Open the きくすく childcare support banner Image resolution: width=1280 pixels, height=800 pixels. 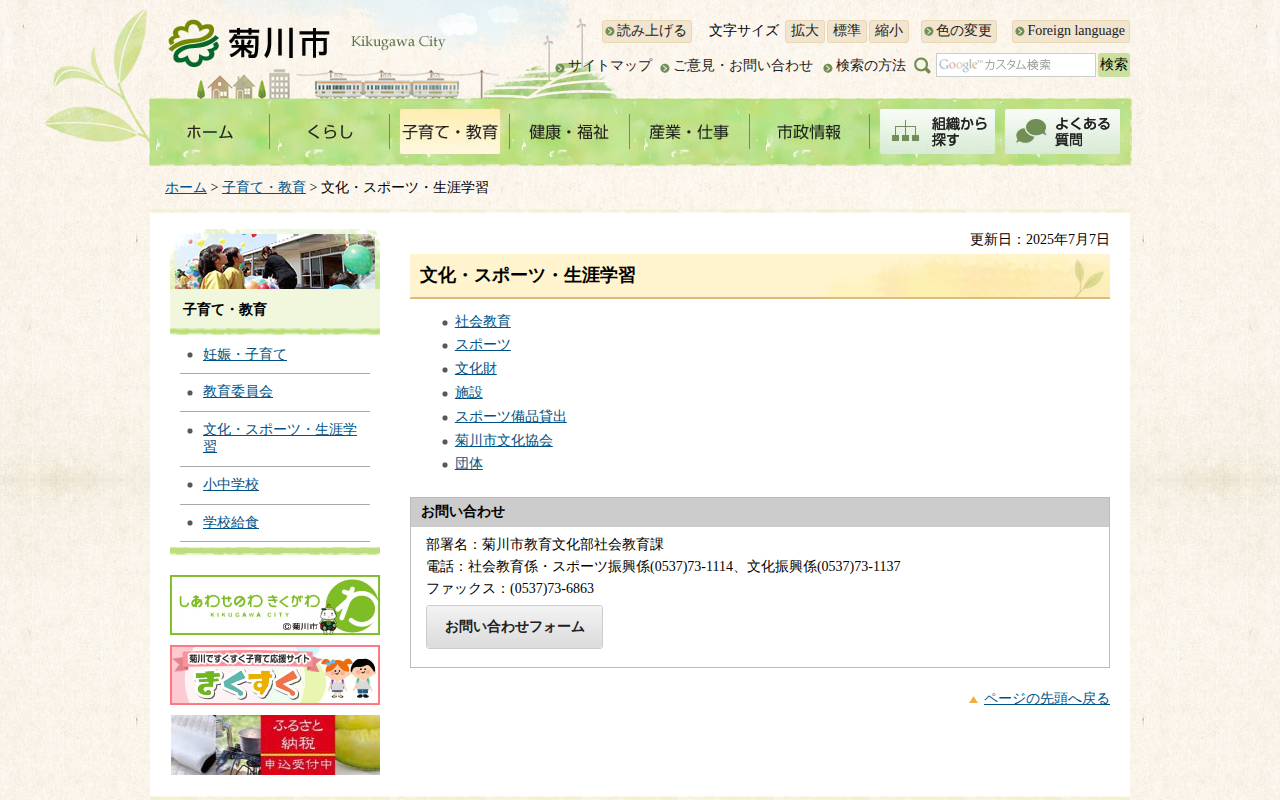click(275, 675)
